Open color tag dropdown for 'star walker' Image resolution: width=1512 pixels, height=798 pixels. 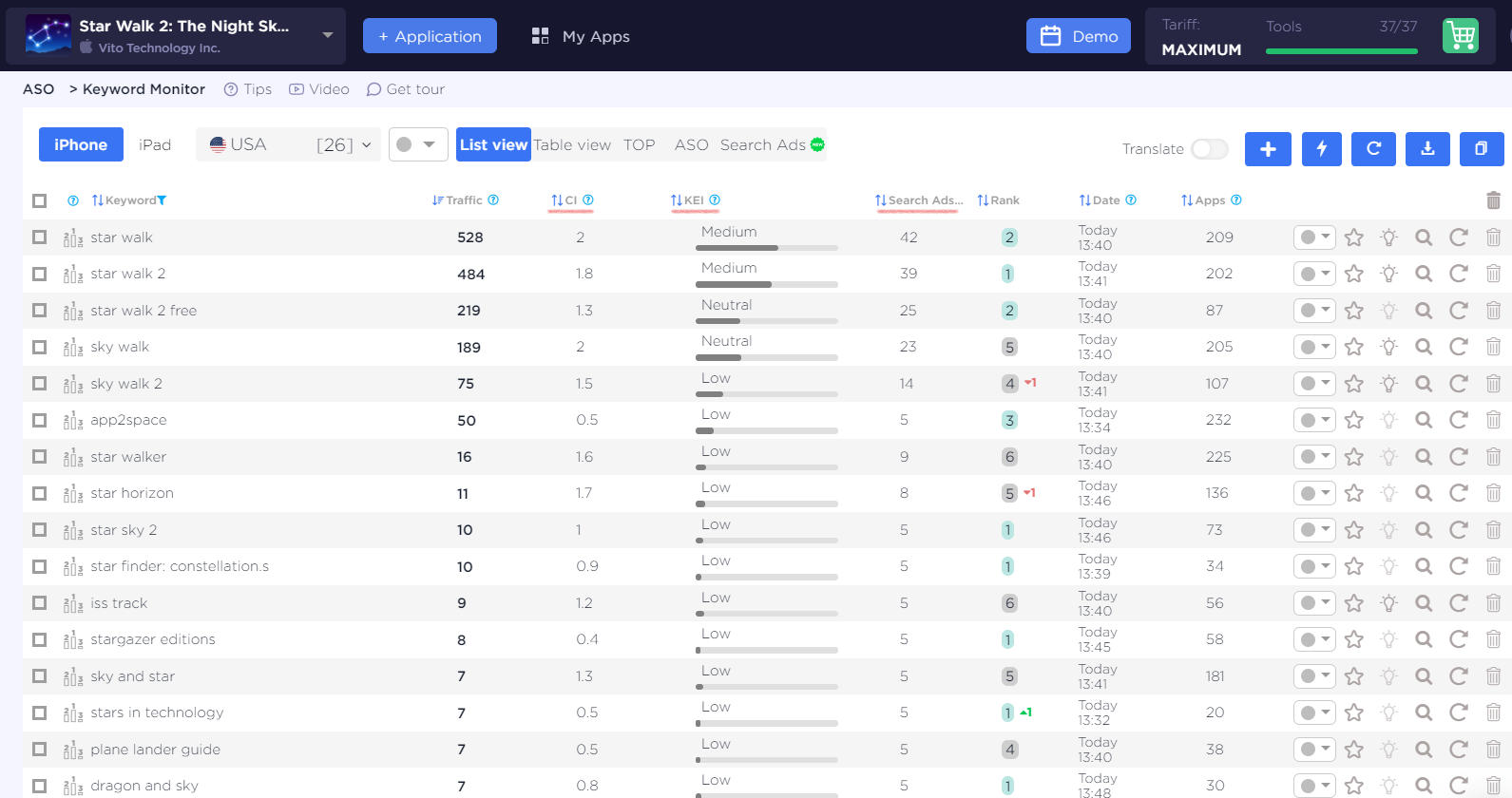(x=1314, y=457)
